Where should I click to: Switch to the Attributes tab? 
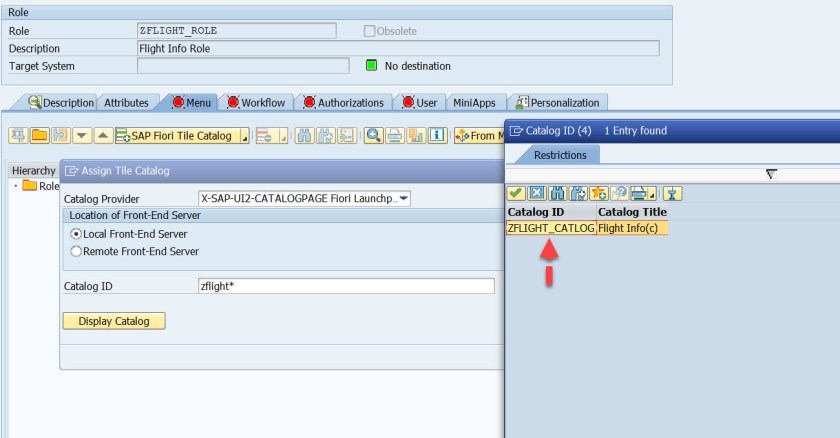(x=126, y=102)
